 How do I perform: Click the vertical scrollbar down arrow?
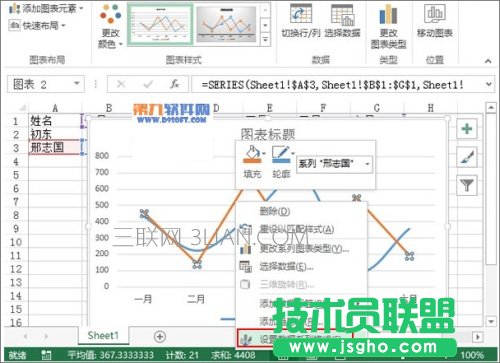pyautogui.click(x=491, y=322)
